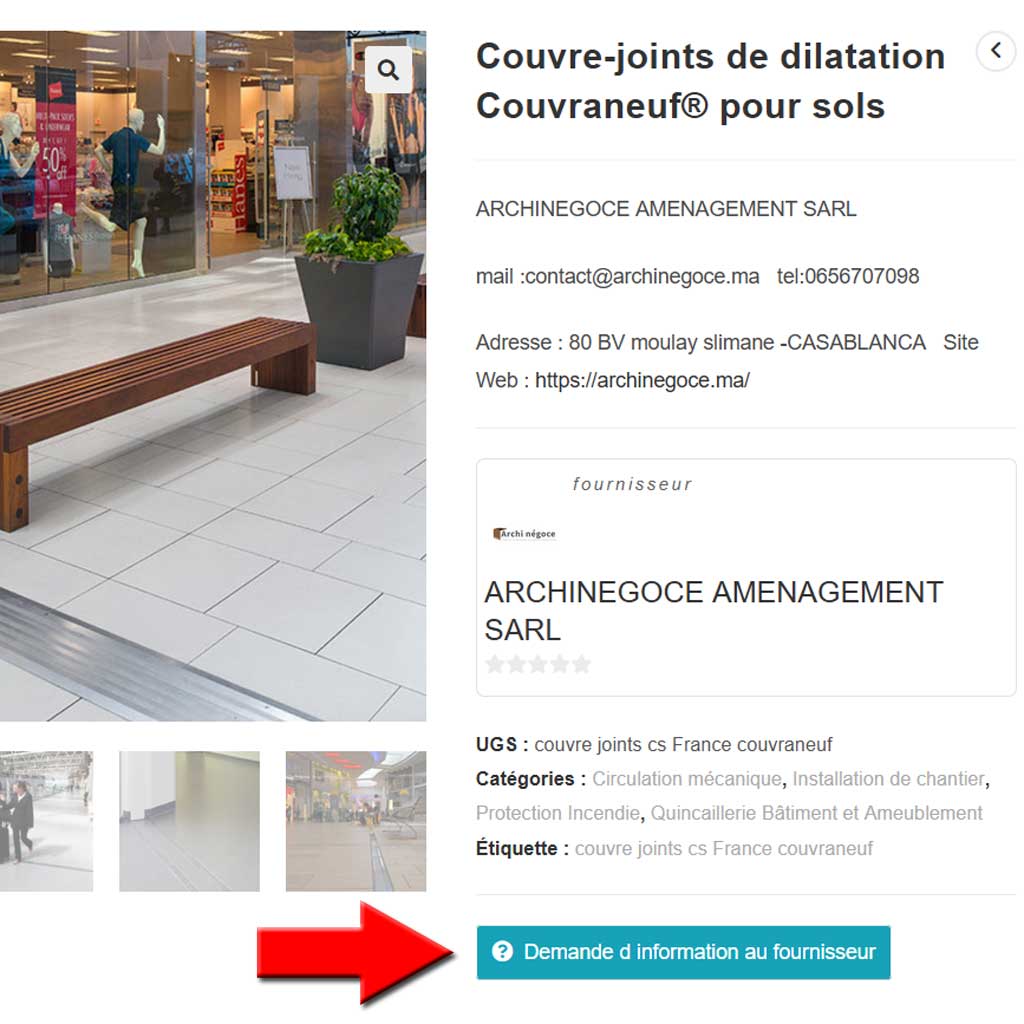Open the Installation de chantier category
The image size is (1024, 1024).
[x=888, y=778]
